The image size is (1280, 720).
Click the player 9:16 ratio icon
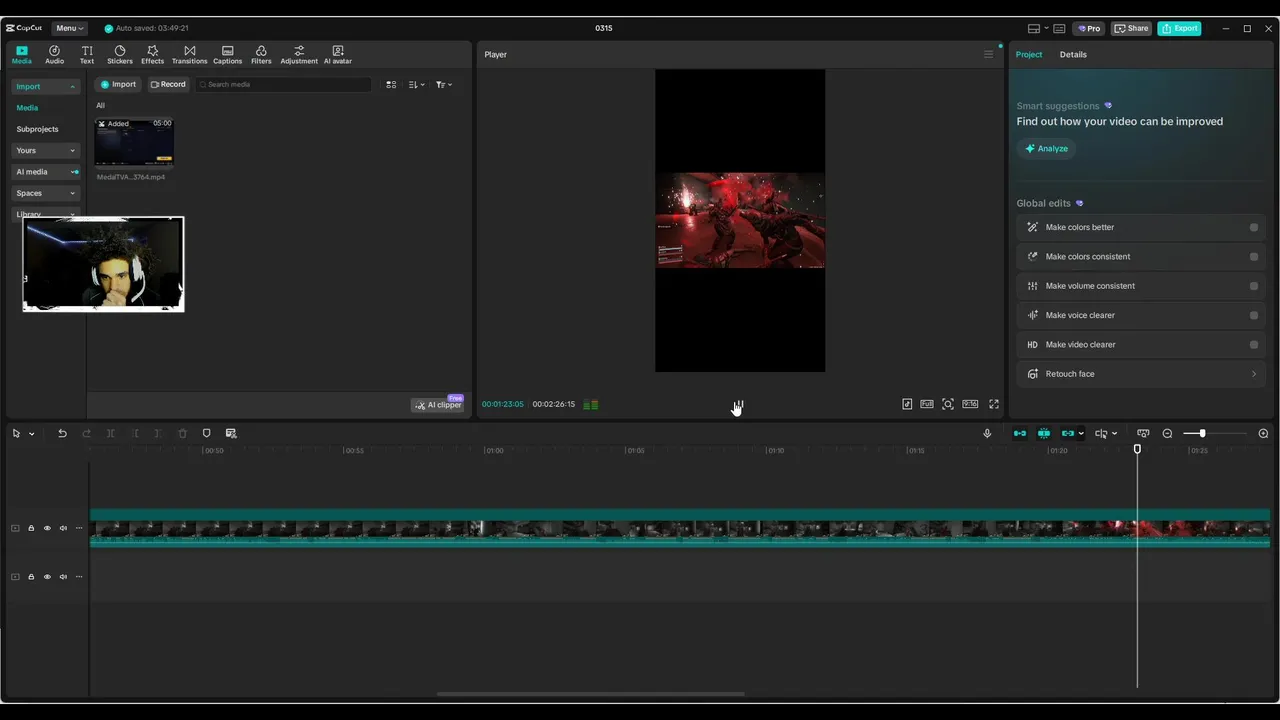click(x=970, y=404)
